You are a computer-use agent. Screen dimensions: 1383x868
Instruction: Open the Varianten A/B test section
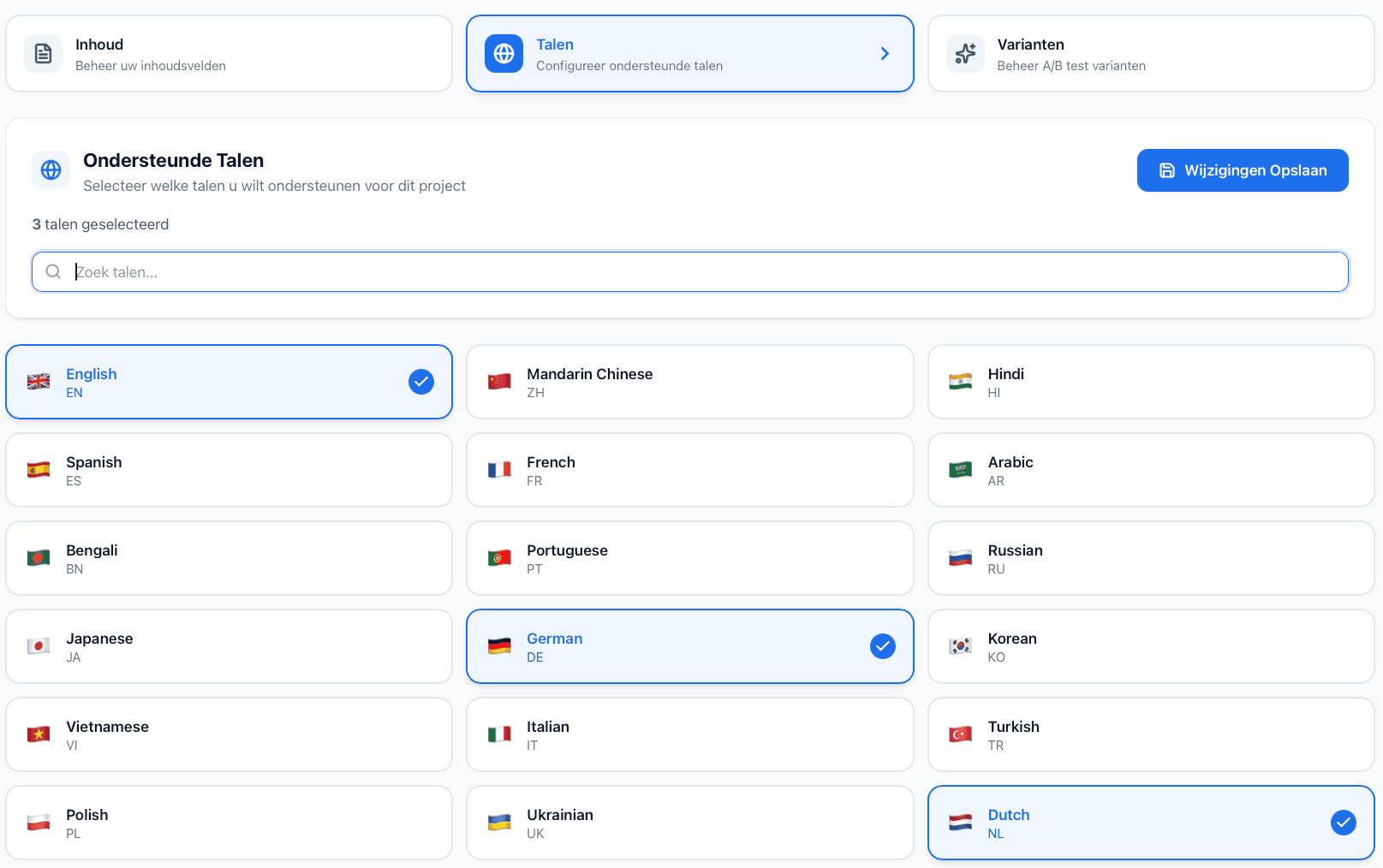[1150, 53]
